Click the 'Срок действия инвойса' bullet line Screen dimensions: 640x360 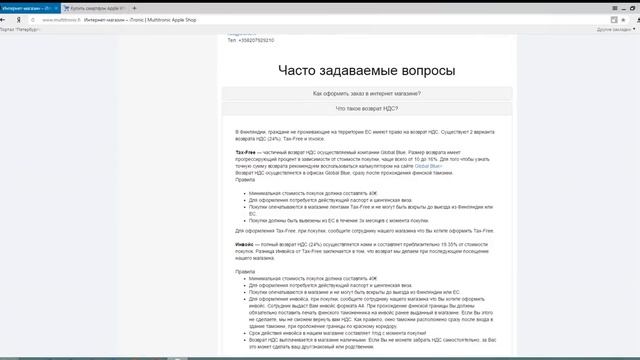(x=337, y=333)
